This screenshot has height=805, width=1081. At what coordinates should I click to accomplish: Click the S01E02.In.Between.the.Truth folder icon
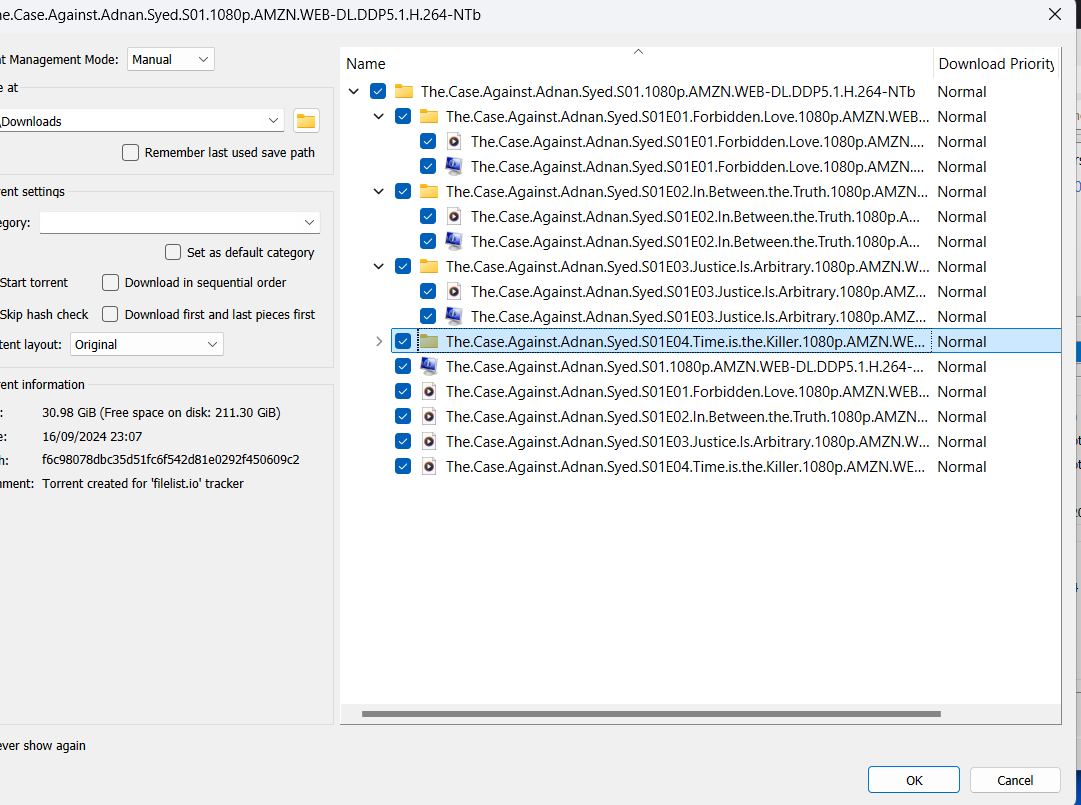pyautogui.click(x=429, y=192)
